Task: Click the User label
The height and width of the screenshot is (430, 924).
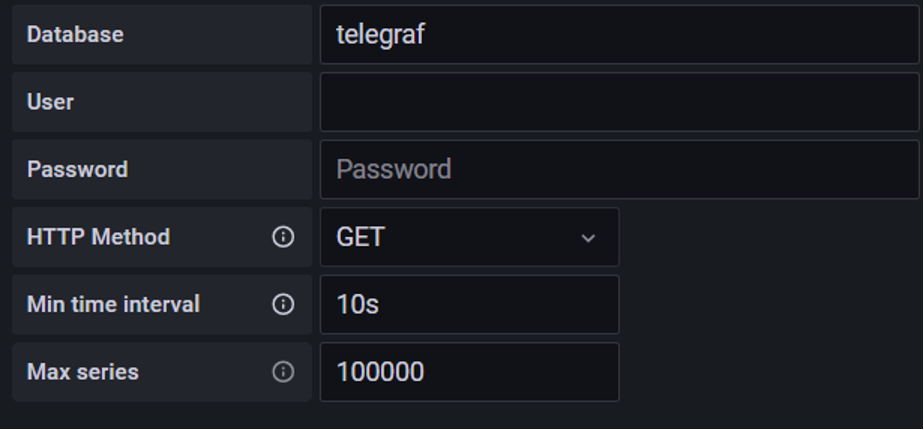Action: (50, 102)
